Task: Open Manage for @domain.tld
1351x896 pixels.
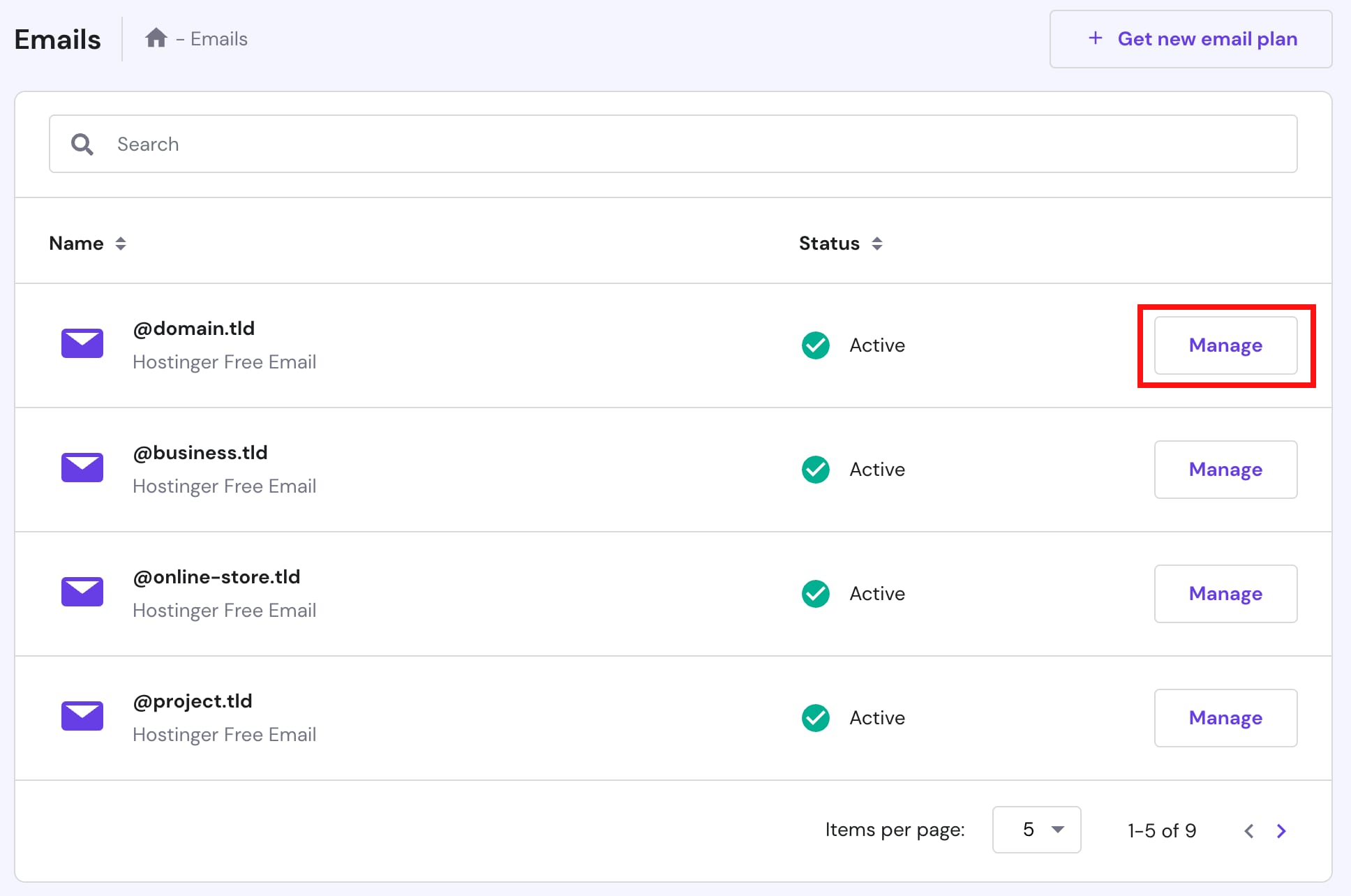Action: click(1225, 345)
